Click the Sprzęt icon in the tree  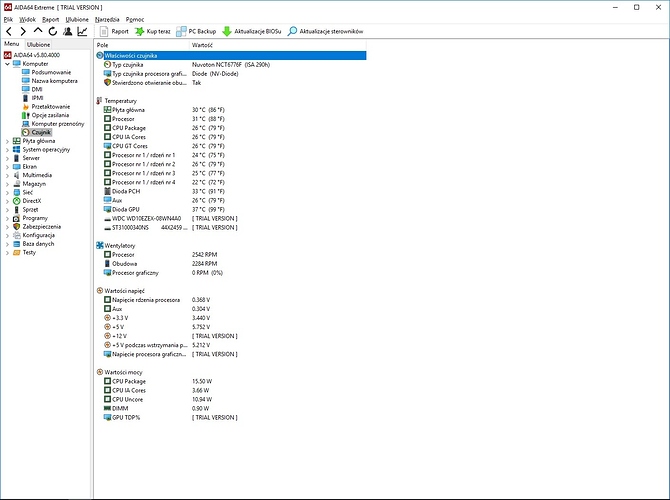pyautogui.click(x=17, y=209)
